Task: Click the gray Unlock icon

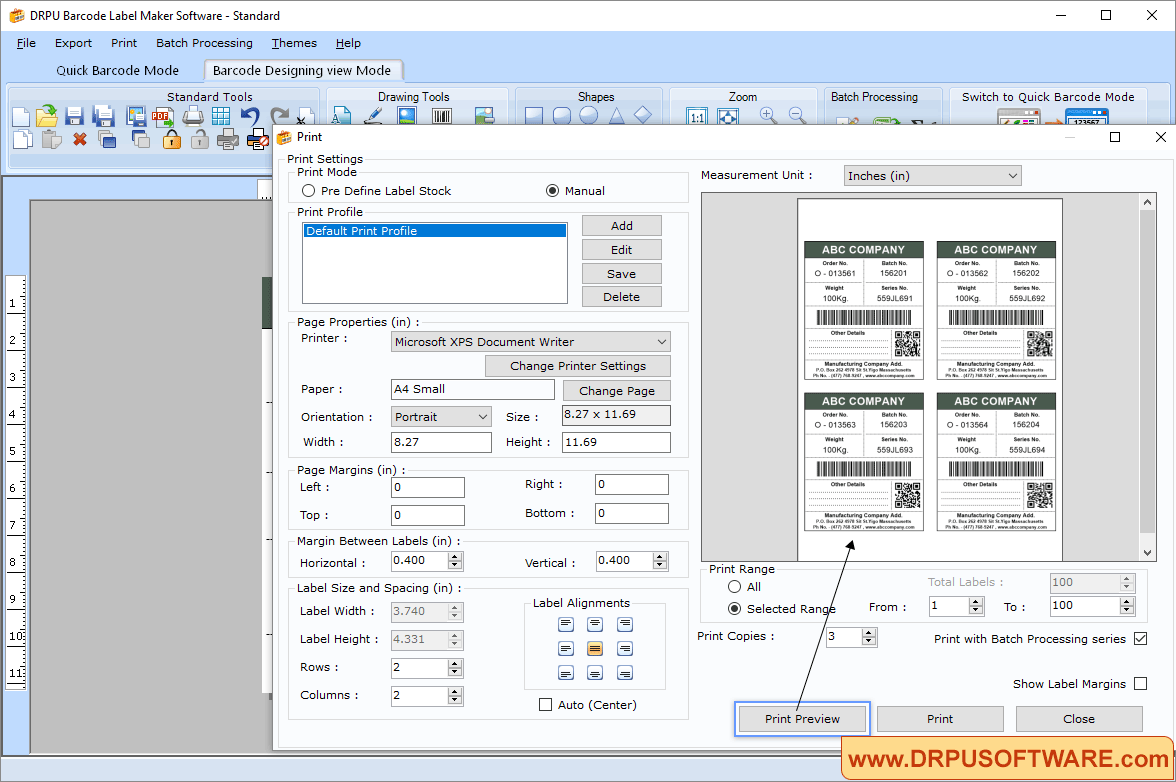Action: pyautogui.click(x=200, y=139)
